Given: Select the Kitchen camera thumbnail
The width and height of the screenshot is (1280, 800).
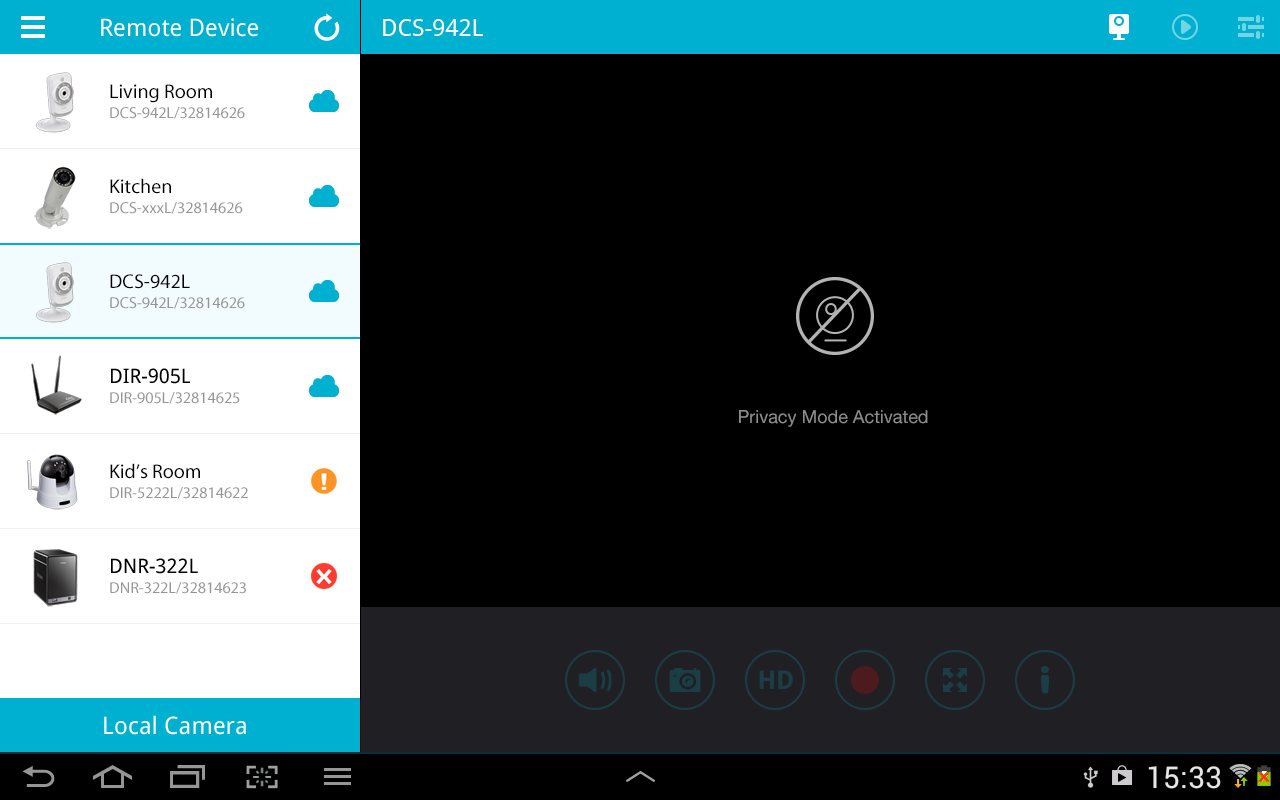Looking at the screenshot, I should 56,196.
